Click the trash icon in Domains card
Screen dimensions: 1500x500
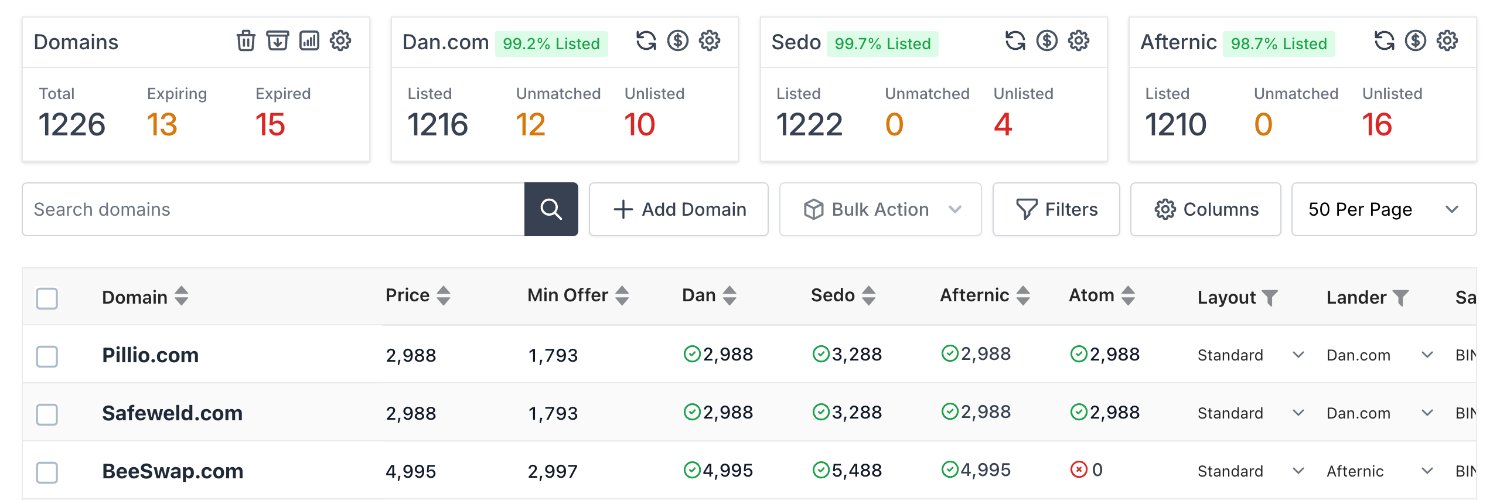246,41
